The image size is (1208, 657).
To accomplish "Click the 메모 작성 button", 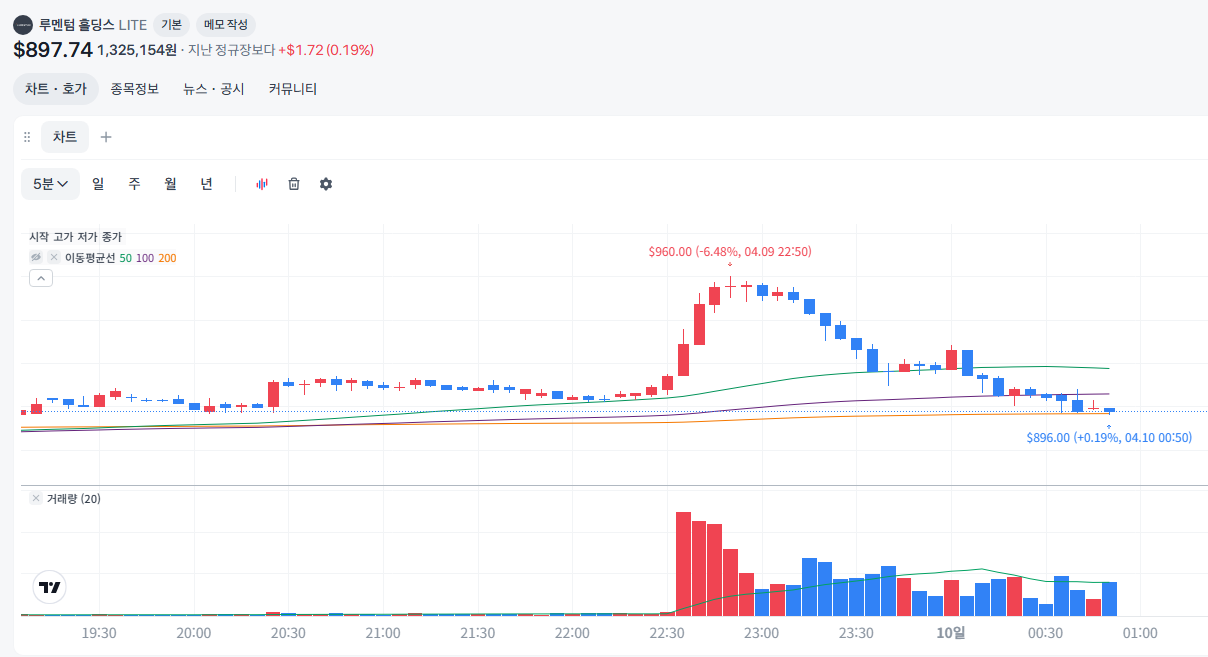I will [225, 24].
